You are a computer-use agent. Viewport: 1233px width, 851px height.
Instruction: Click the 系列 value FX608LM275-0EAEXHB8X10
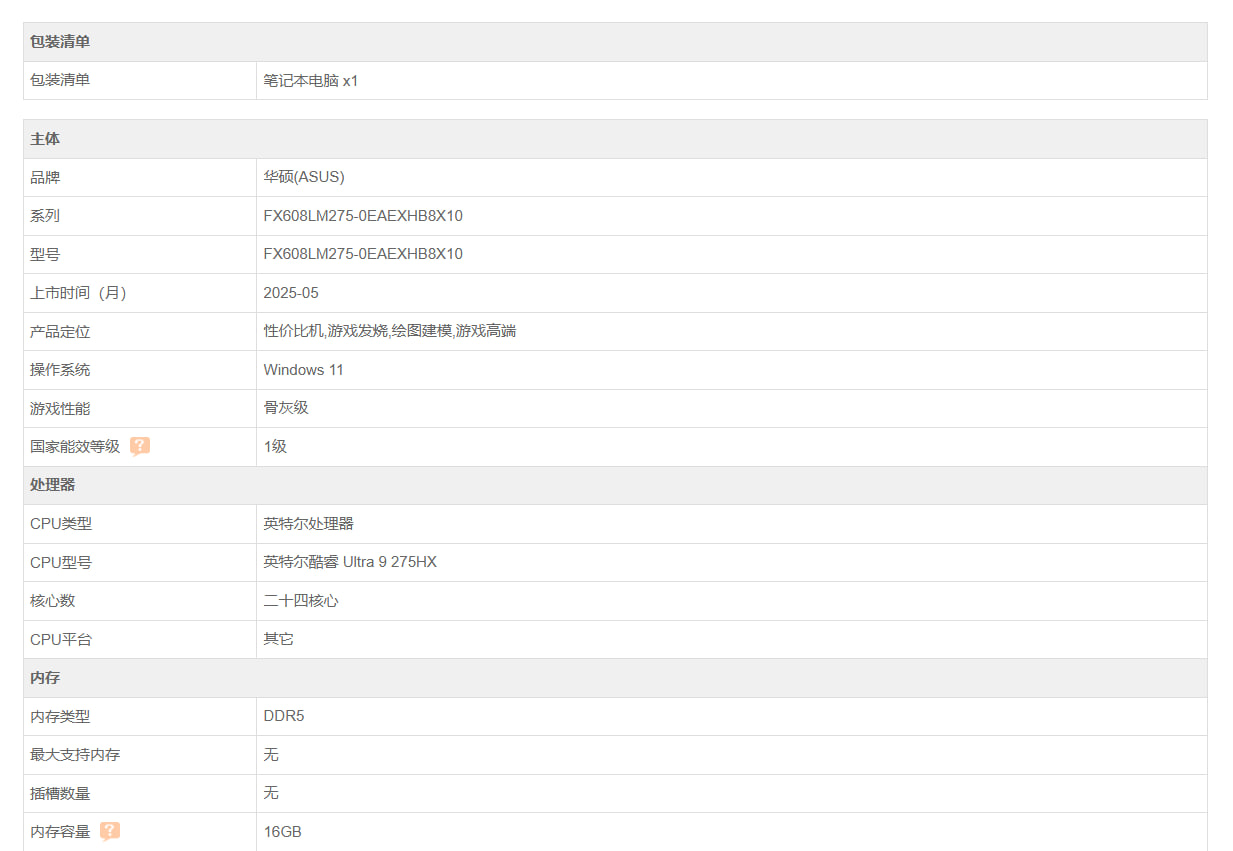(363, 216)
